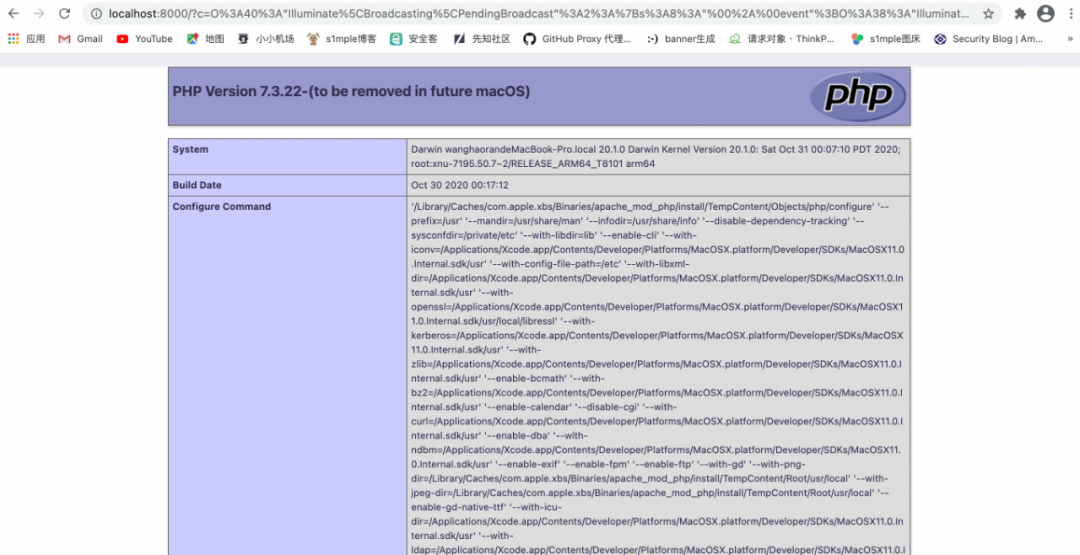Open the 小小机场 bookmark
The image size is (1080, 555).
tap(266, 39)
